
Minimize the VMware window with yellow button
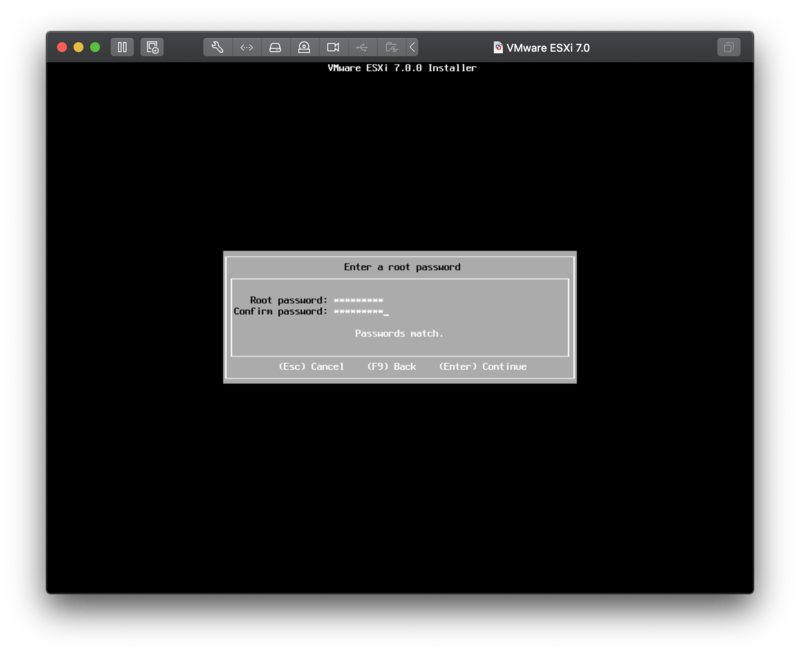click(79, 47)
